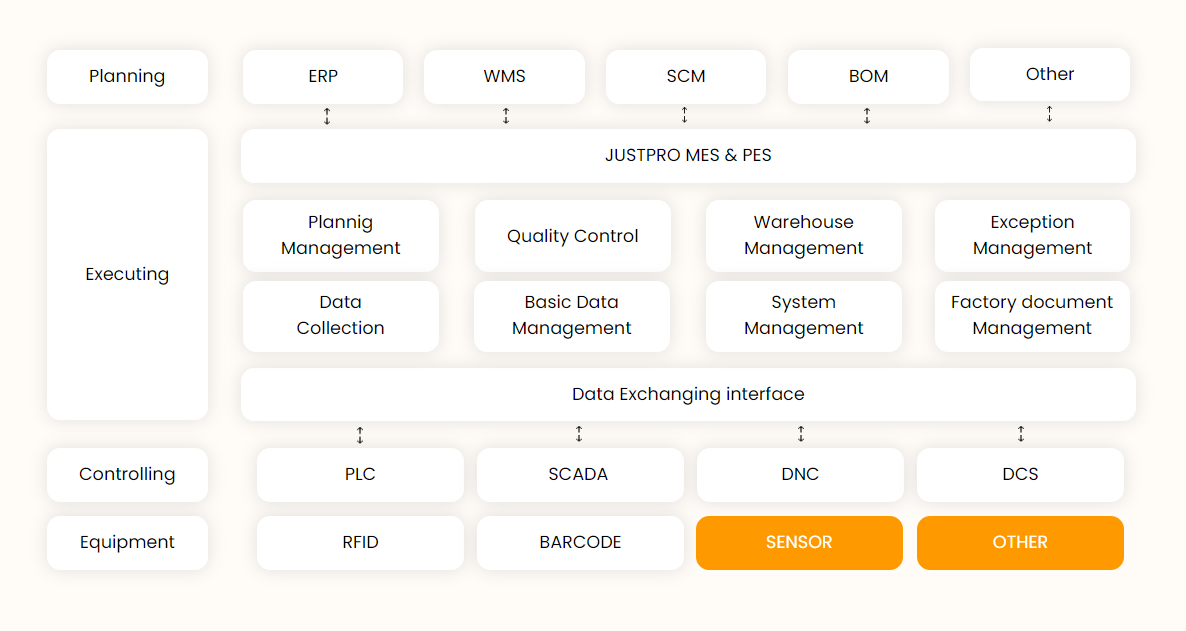Click the arrow icon above PLC
1186x631 pixels.
click(x=360, y=435)
